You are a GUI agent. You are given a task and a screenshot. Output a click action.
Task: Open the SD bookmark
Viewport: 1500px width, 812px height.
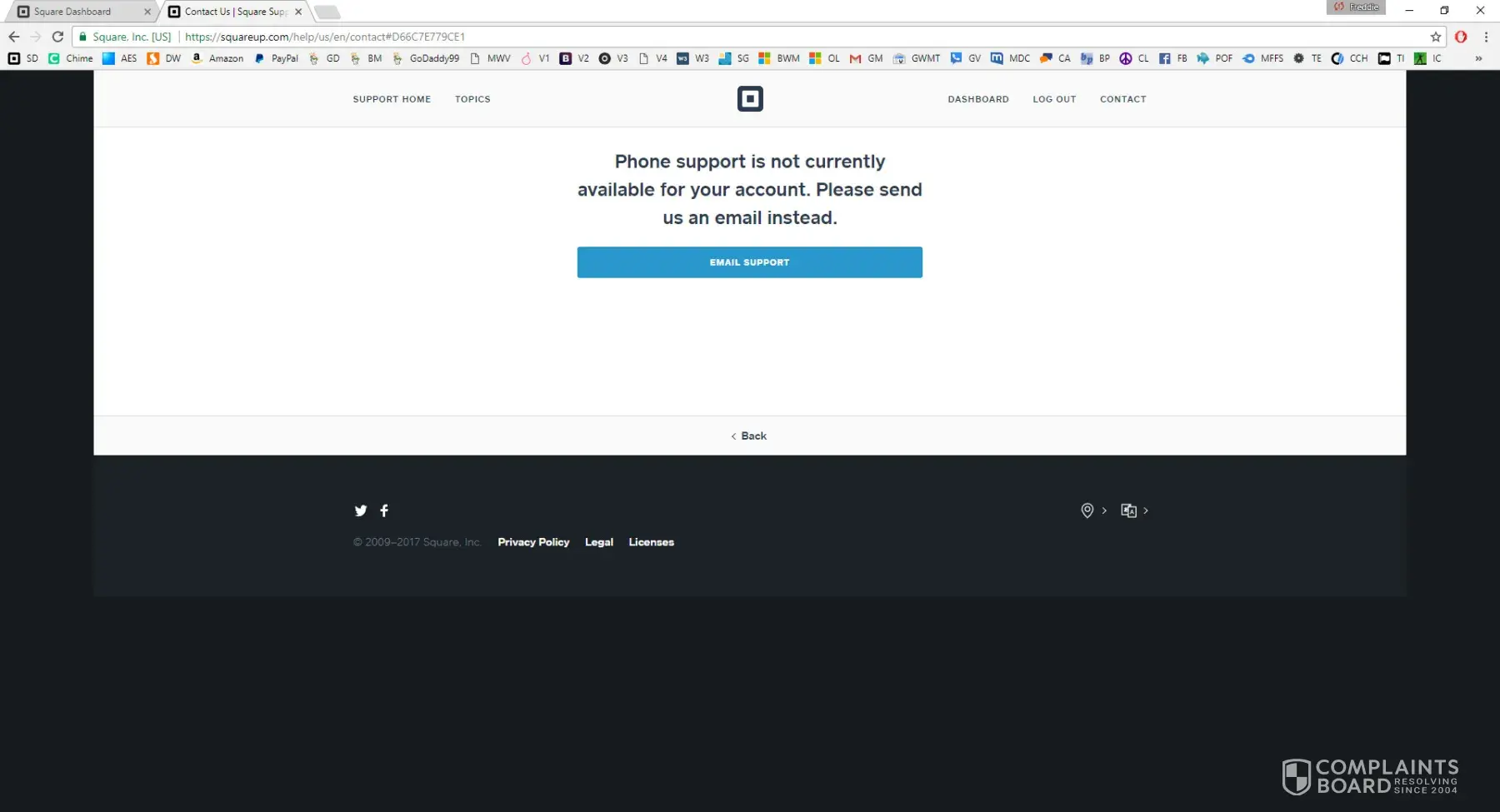click(x=23, y=58)
